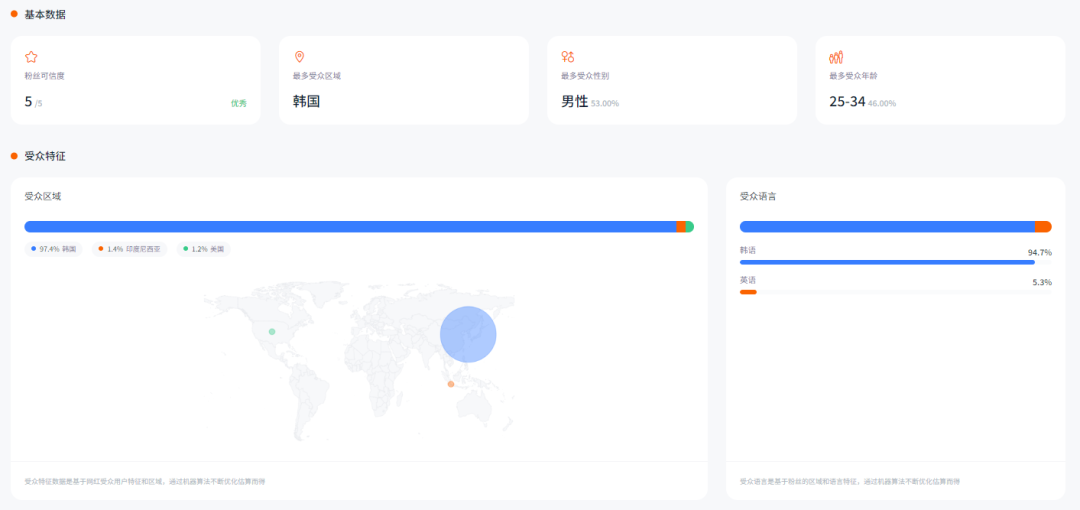The image size is (1080, 510).
Task: Click the 受众语言 card title
Action: tap(758, 196)
